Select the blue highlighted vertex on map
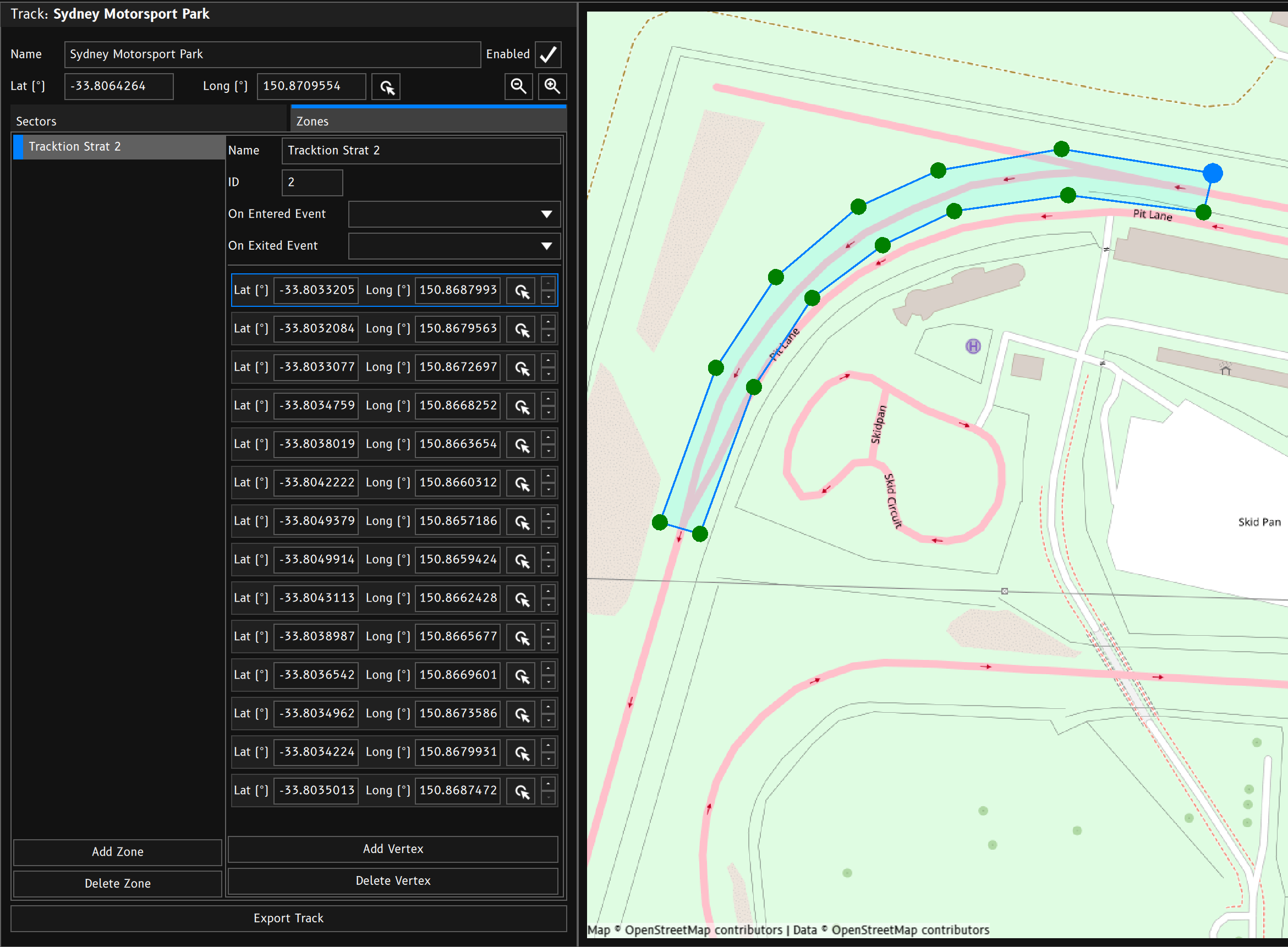Viewport: 1288px width, 947px height. [1212, 173]
